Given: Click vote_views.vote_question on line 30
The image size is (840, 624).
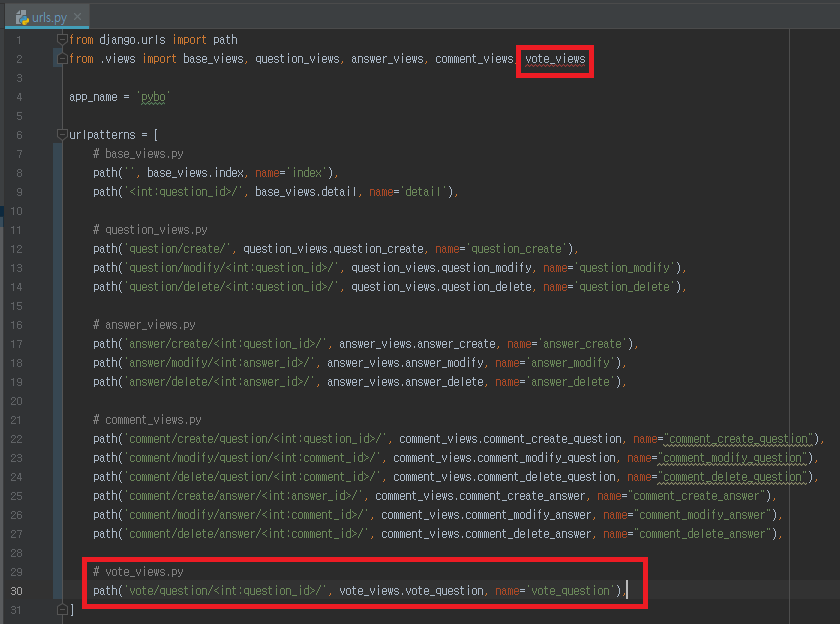Looking at the screenshot, I should (411, 591).
